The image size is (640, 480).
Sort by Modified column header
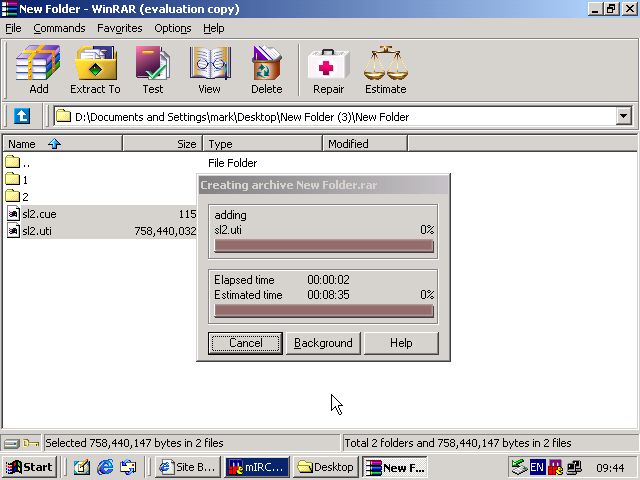(365, 144)
